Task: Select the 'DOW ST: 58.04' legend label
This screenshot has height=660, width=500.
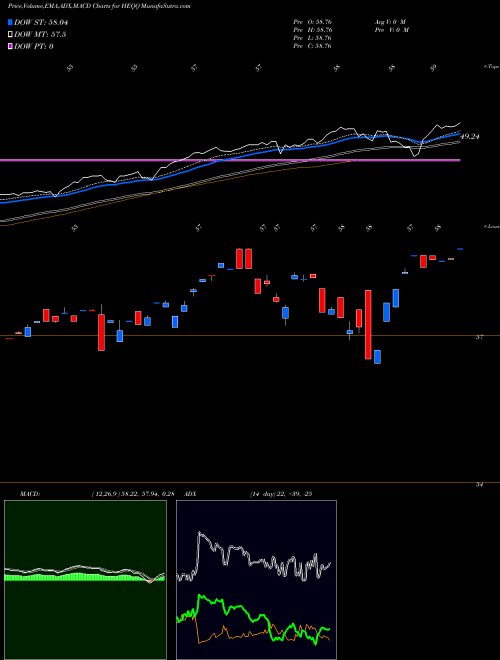Action: [41, 22]
